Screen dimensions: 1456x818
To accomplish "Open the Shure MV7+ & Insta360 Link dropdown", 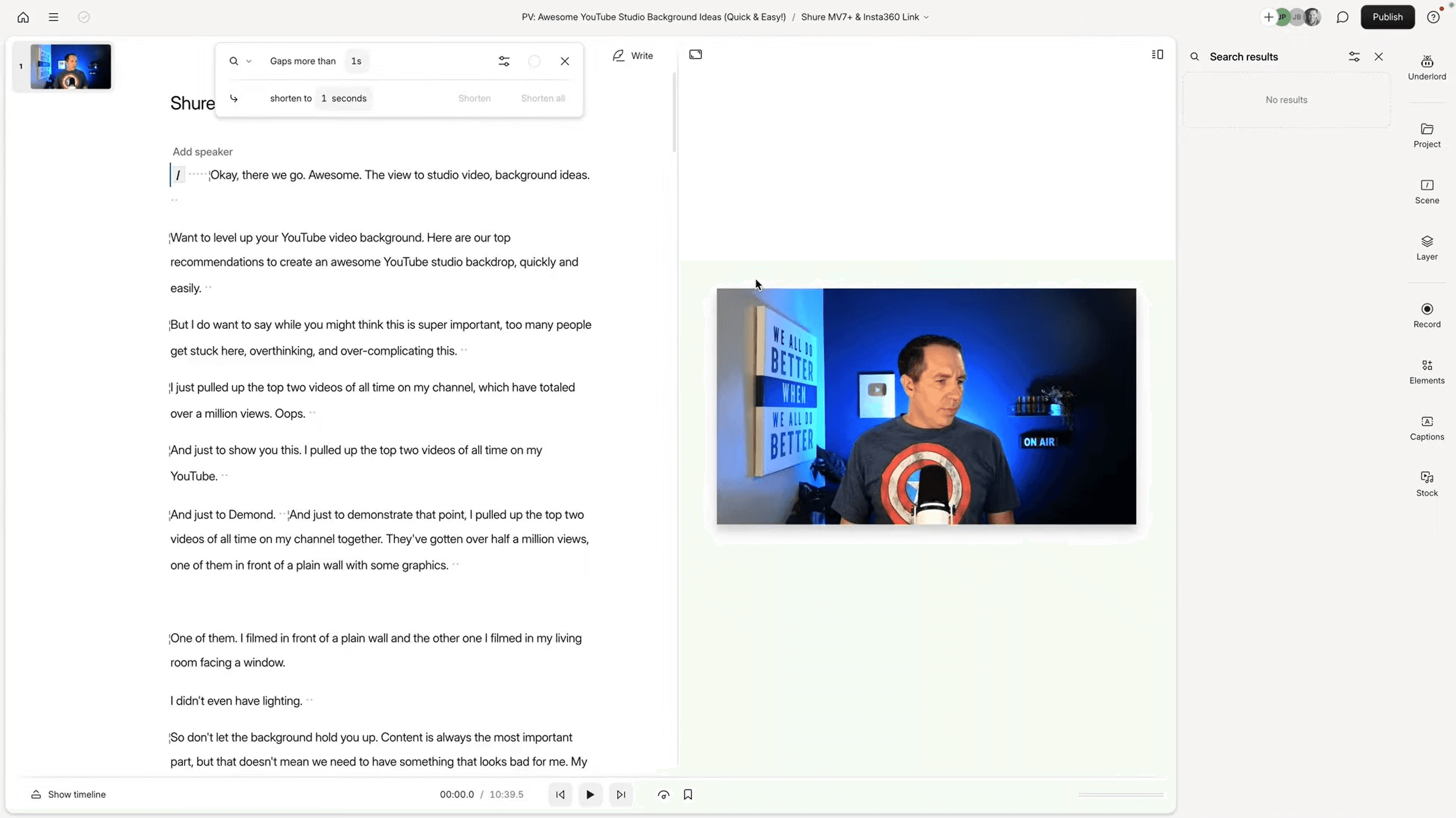I will 926,17.
